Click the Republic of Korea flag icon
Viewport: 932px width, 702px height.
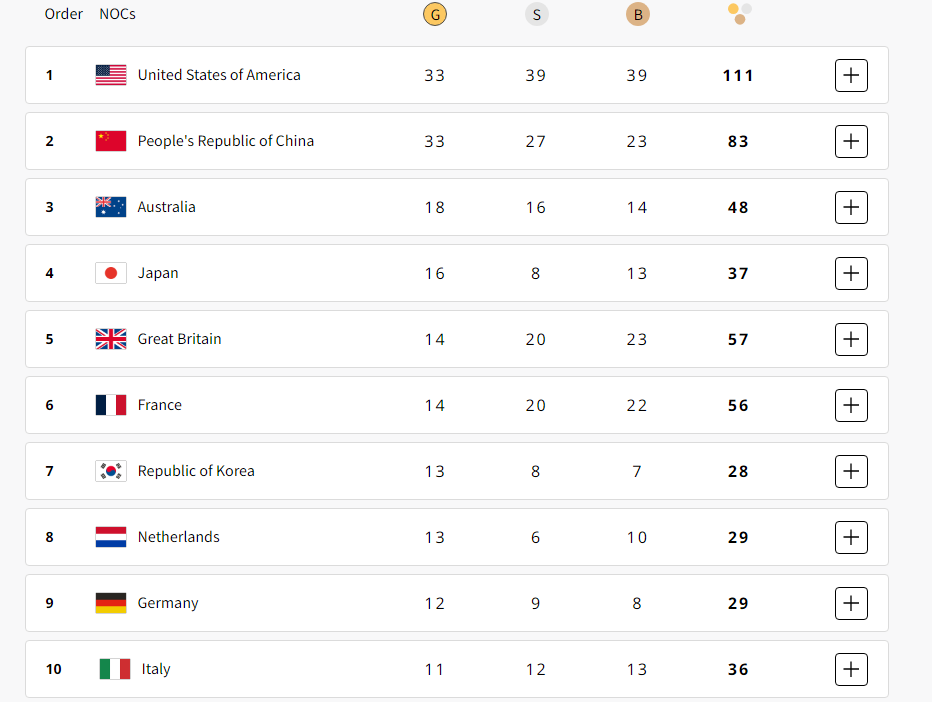(111, 471)
